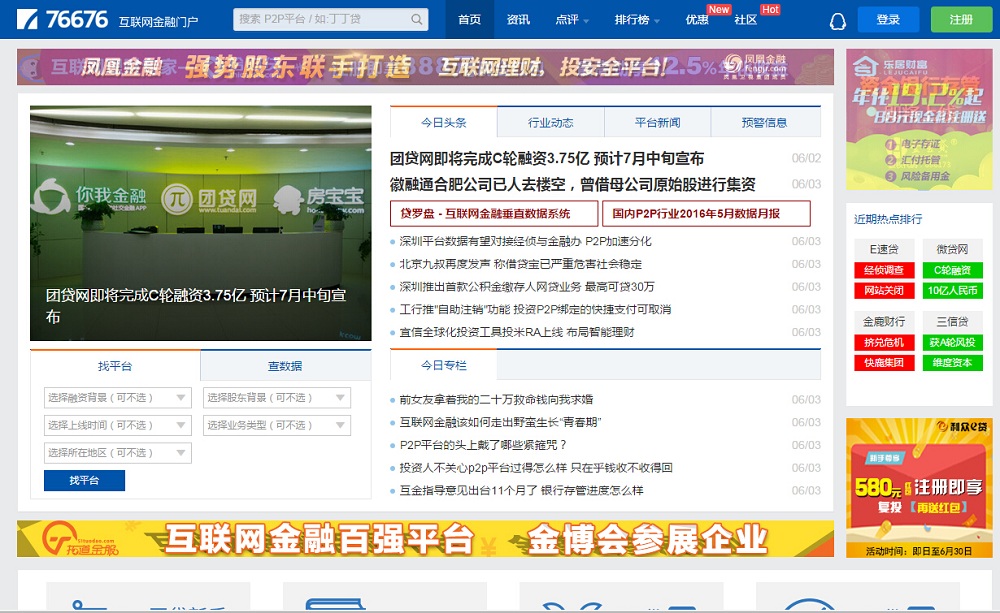Click E速贷 in hot ranking
Viewport: 1000px width, 613px height.
884,249
